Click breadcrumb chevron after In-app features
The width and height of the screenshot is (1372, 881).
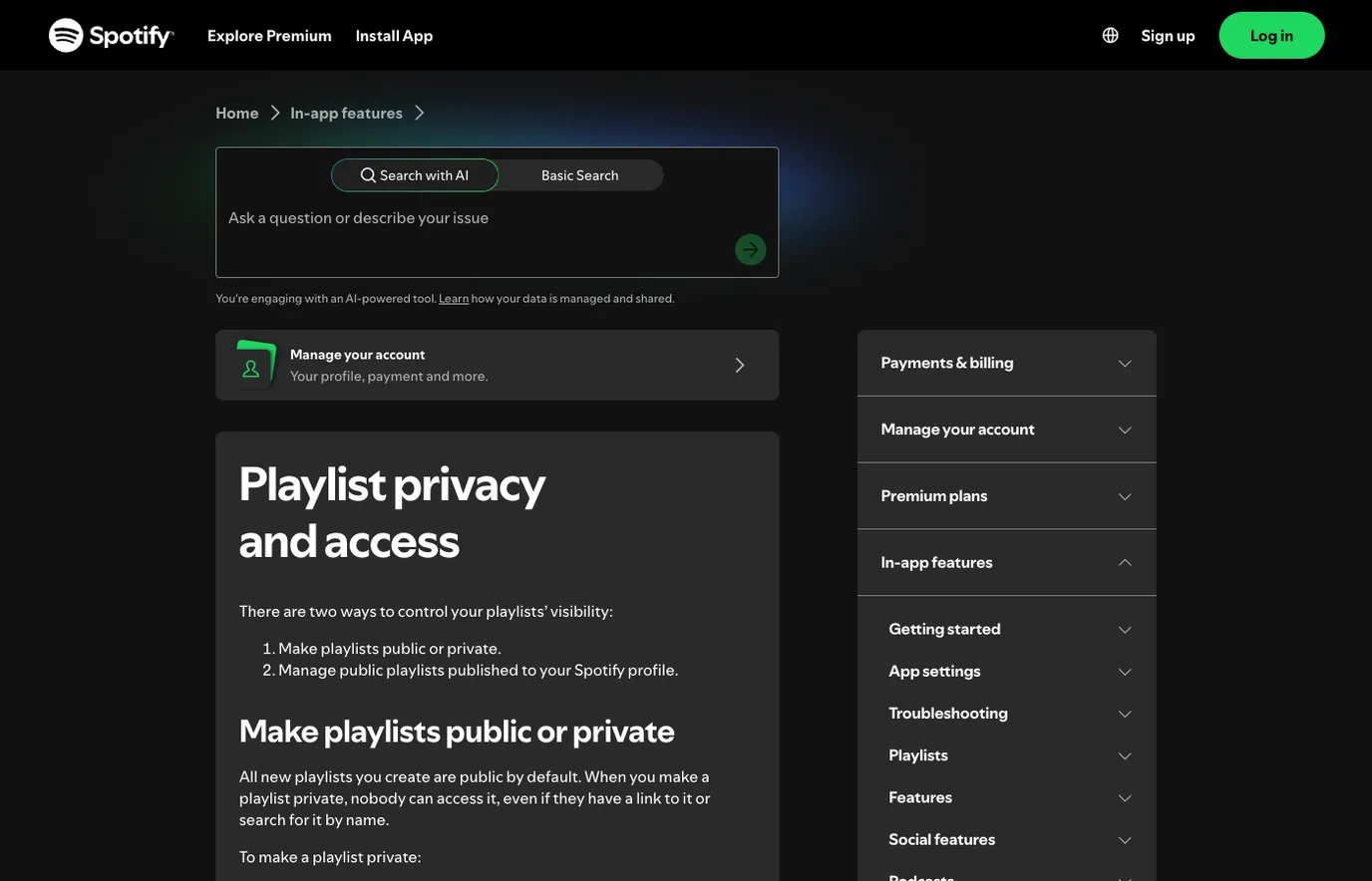(x=419, y=113)
